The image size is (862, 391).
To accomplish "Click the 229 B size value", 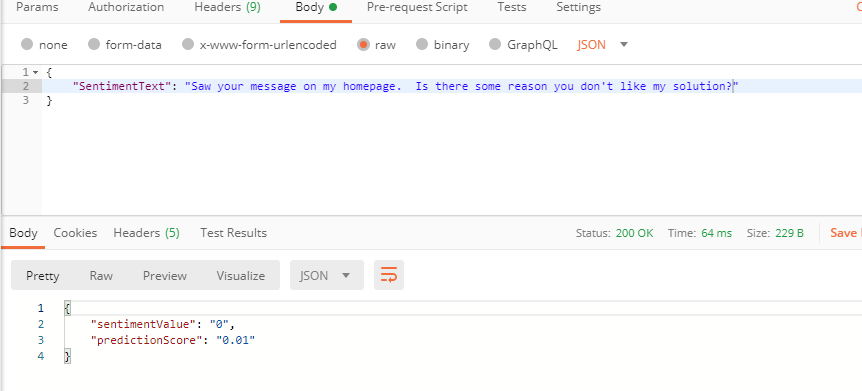I will point(789,233).
